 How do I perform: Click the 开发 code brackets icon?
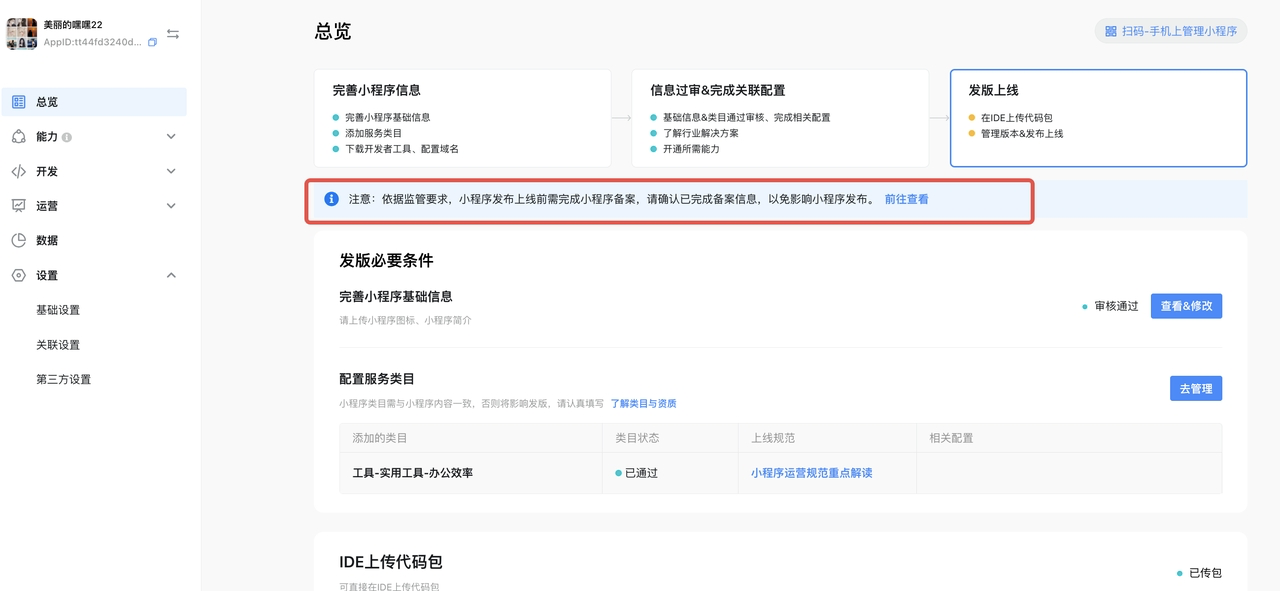pyautogui.click(x=18, y=171)
